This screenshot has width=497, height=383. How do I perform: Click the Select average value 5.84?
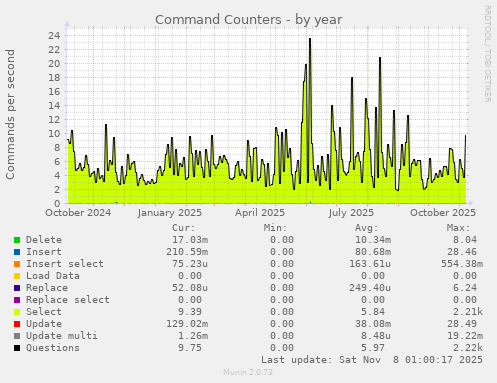pos(373,312)
